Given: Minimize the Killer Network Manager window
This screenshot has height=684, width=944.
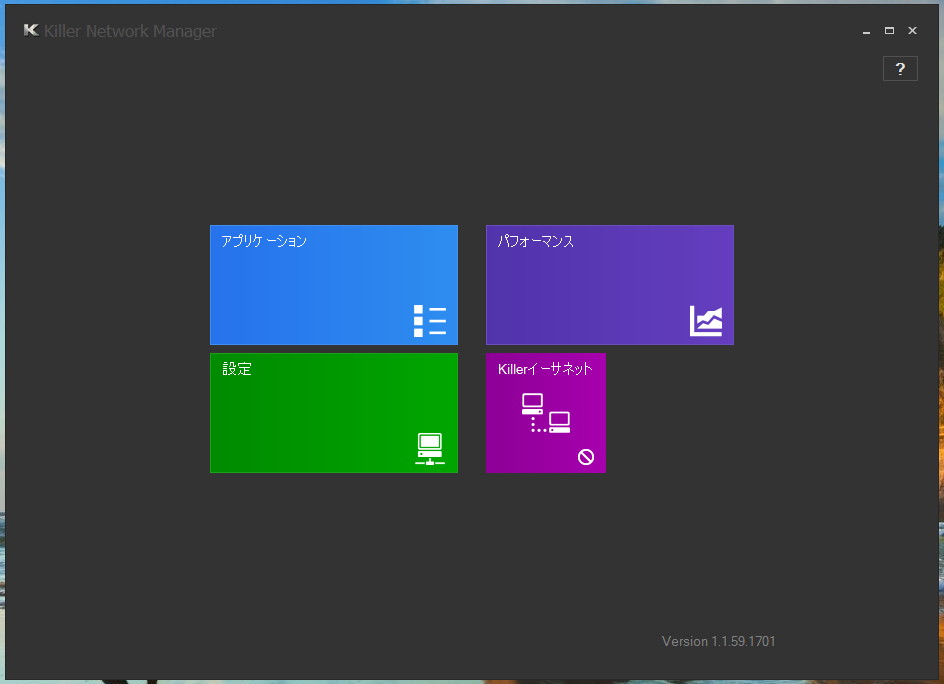Looking at the screenshot, I should click(866, 31).
